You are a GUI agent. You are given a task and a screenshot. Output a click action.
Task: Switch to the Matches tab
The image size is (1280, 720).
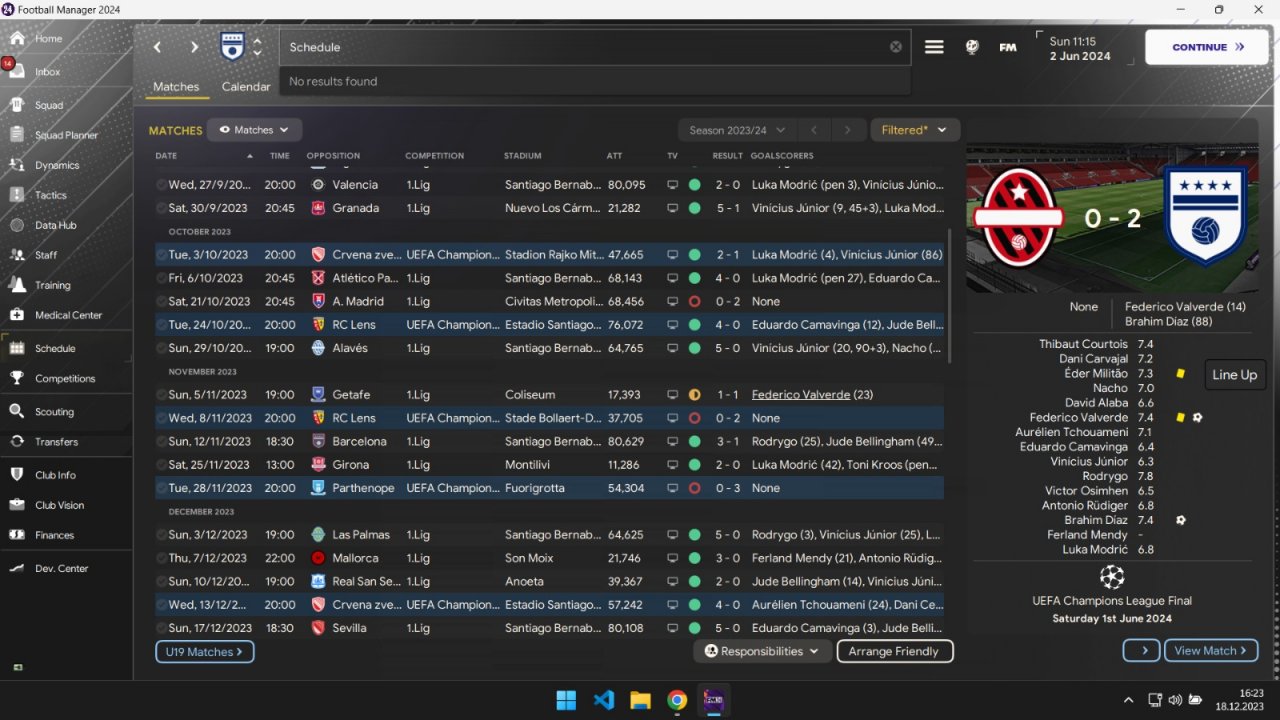point(176,87)
